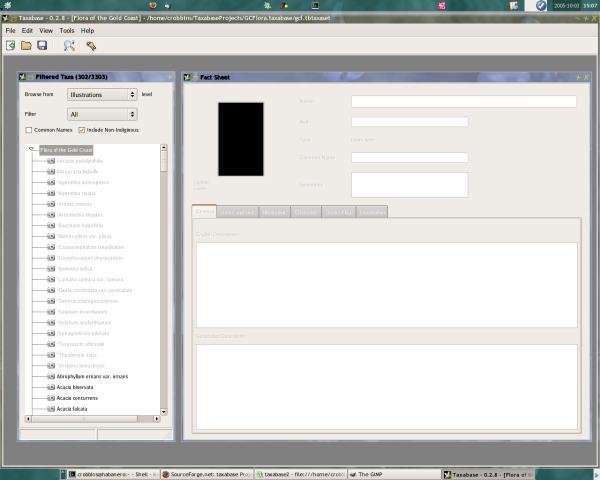The image size is (600, 480).
Task: Click the green arrow page toolbar icon
Action: coord(11,46)
